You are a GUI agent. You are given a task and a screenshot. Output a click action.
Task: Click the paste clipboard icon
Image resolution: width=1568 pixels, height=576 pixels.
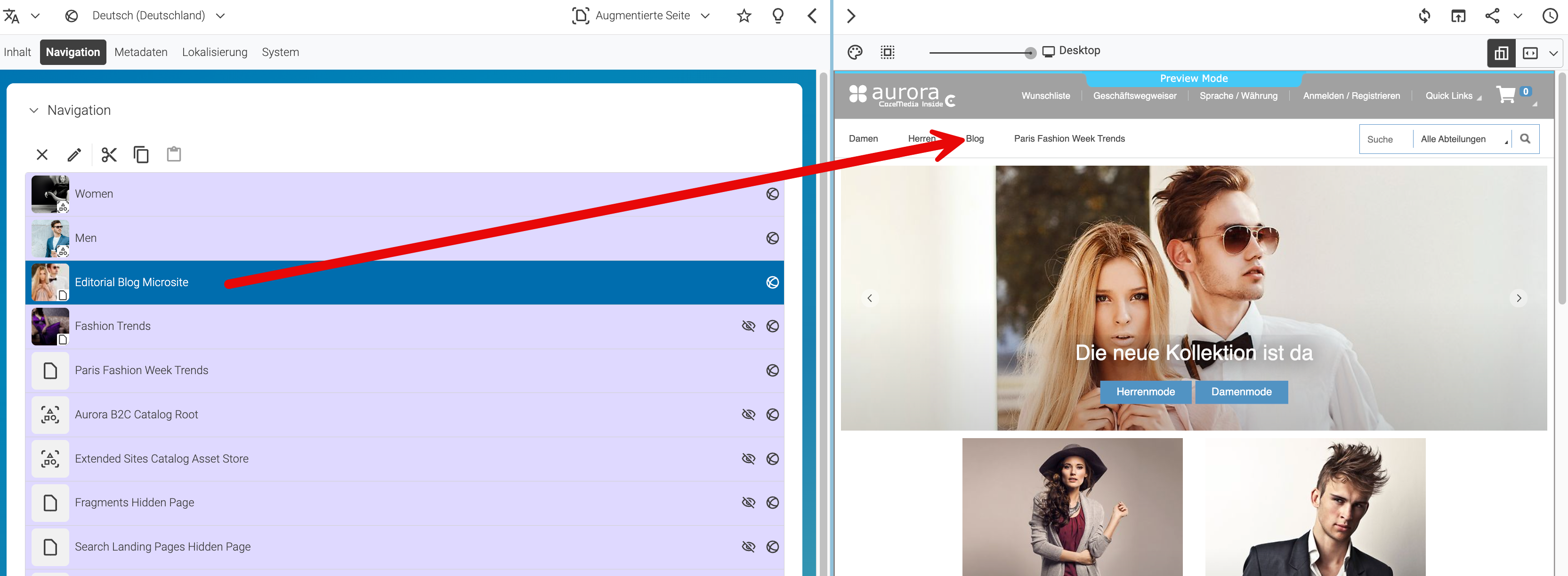point(174,154)
